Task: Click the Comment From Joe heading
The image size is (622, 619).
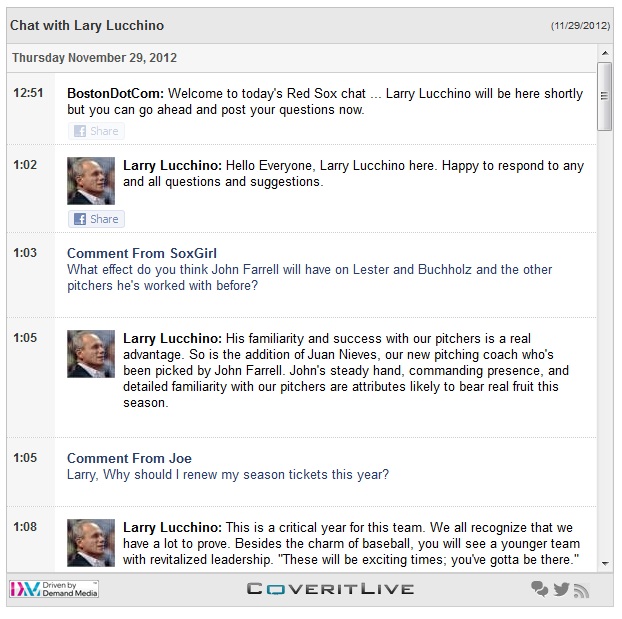Action: [x=129, y=458]
